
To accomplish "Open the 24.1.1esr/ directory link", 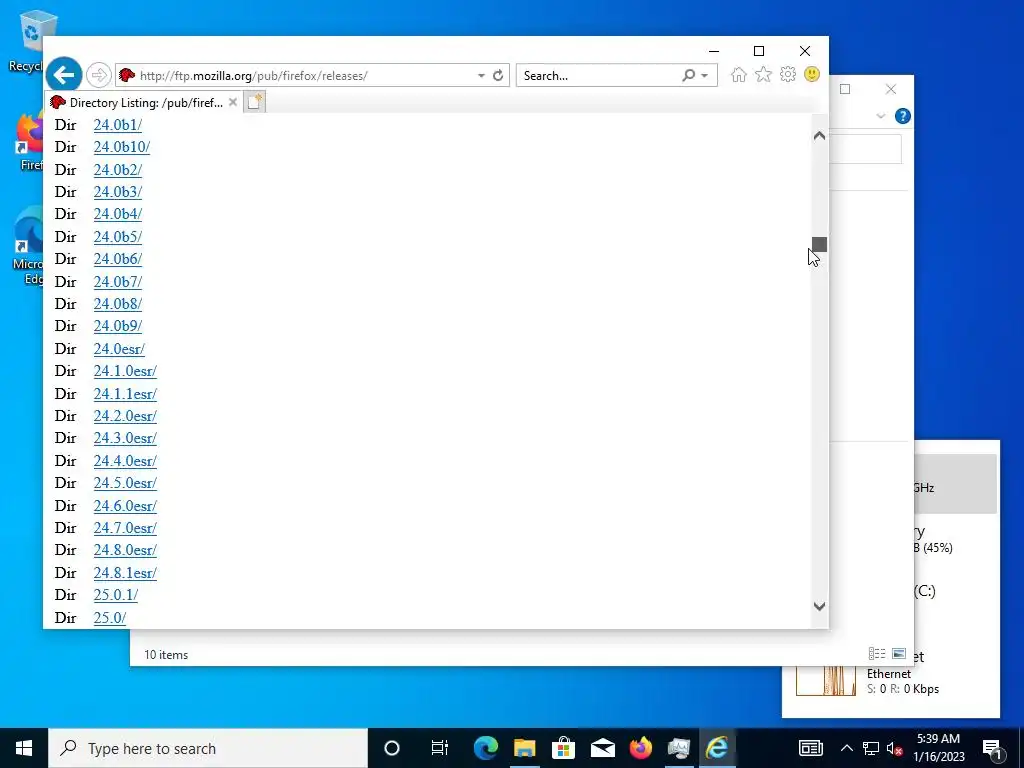I will tap(125, 394).
